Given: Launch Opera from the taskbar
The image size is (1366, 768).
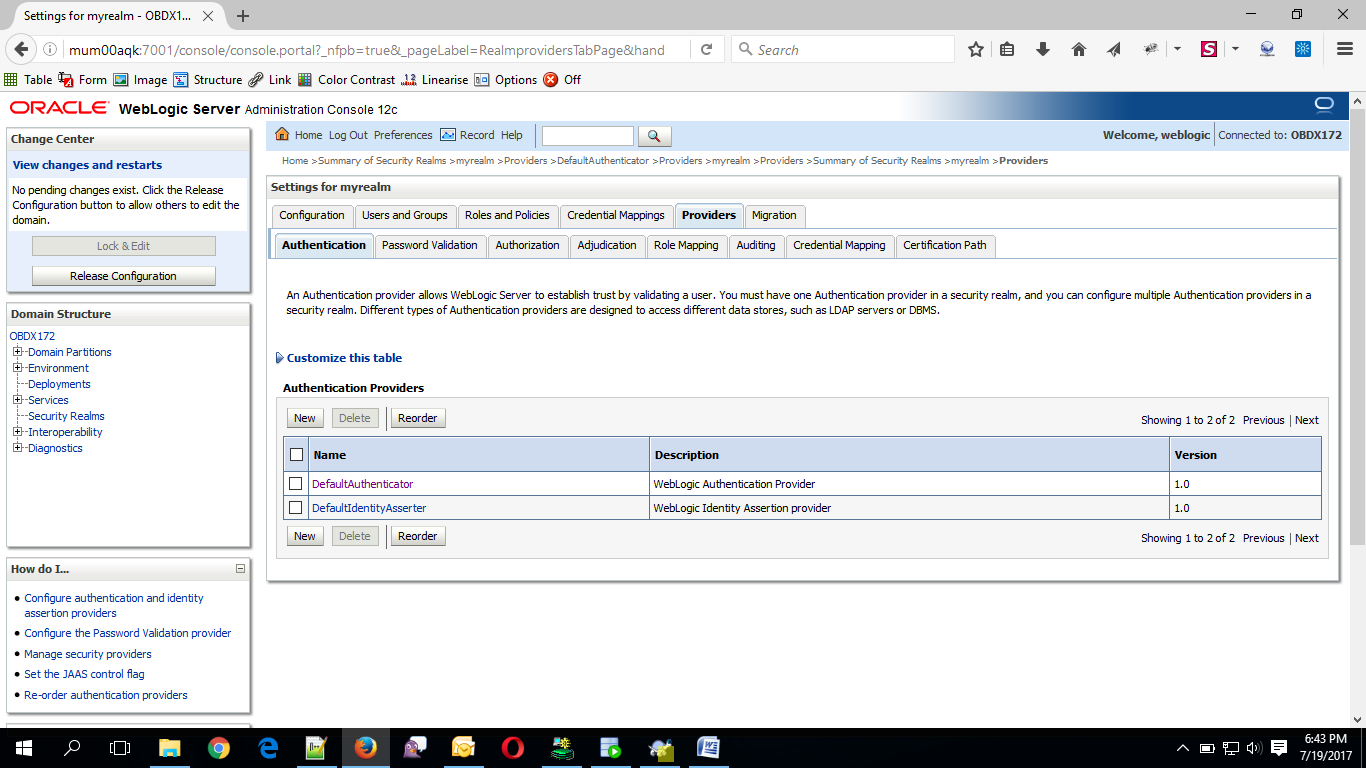Looking at the screenshot, I should tap(512, 747).
